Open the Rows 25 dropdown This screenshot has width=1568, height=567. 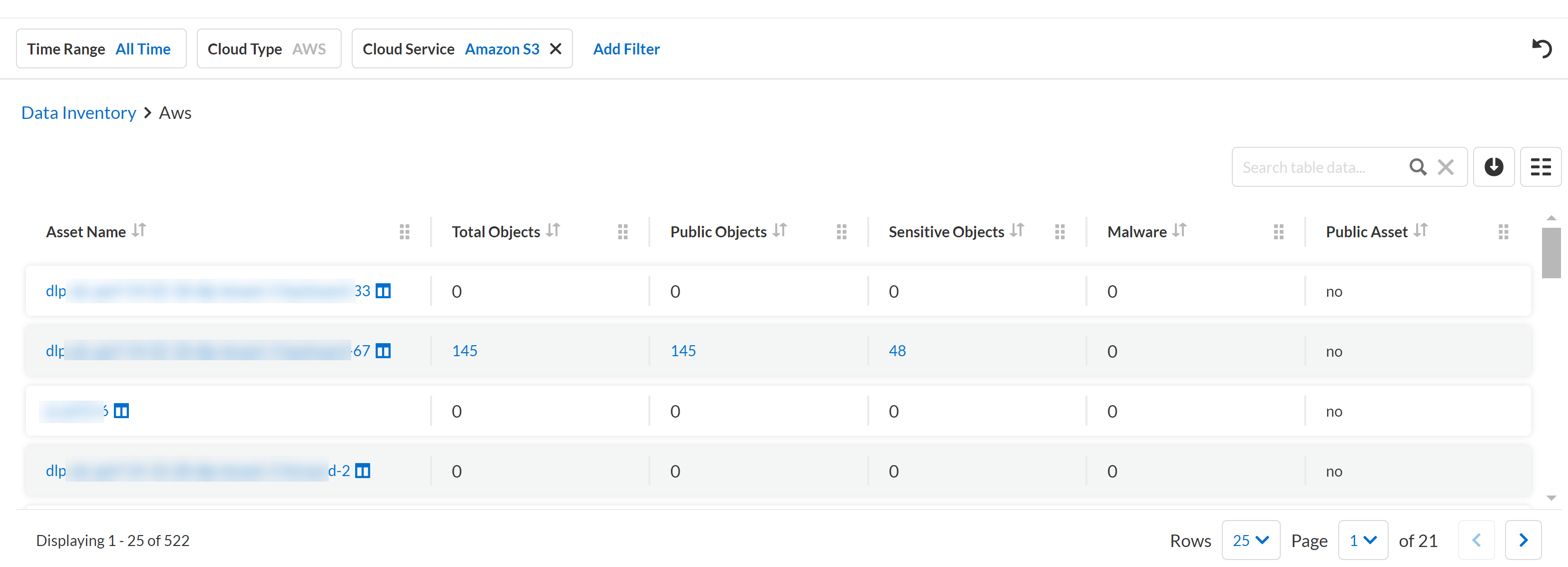click(x=1250, y=540)
